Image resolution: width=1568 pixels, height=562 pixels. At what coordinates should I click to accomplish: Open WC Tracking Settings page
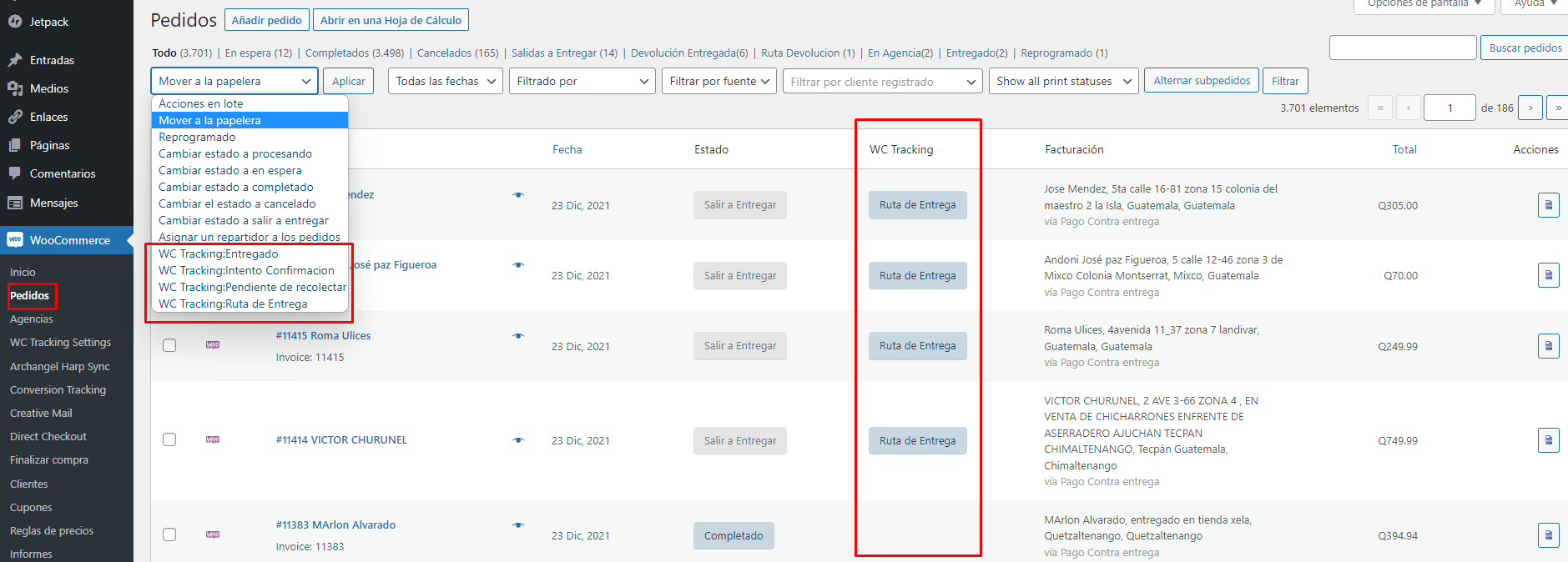coord(60,342)
